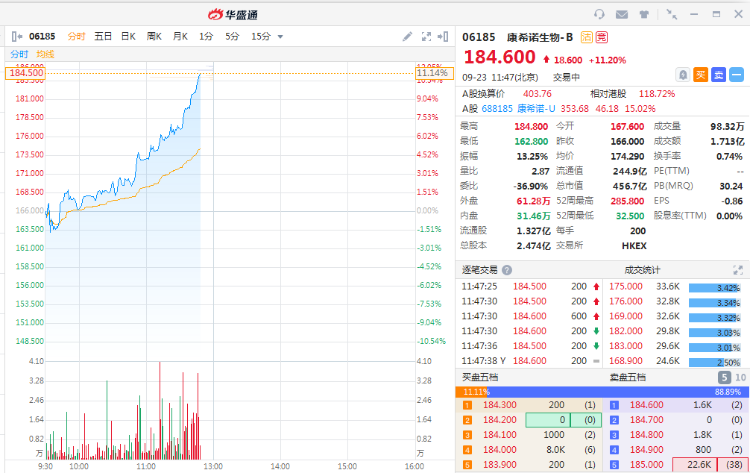This screenshot has height=473, width=750.
Task: Select ask level 3 price 184.800
Action: (x=647, y=435)
